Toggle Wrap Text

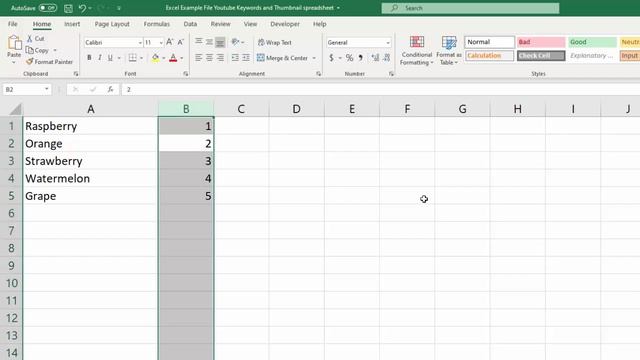click(x=275, y=42)
